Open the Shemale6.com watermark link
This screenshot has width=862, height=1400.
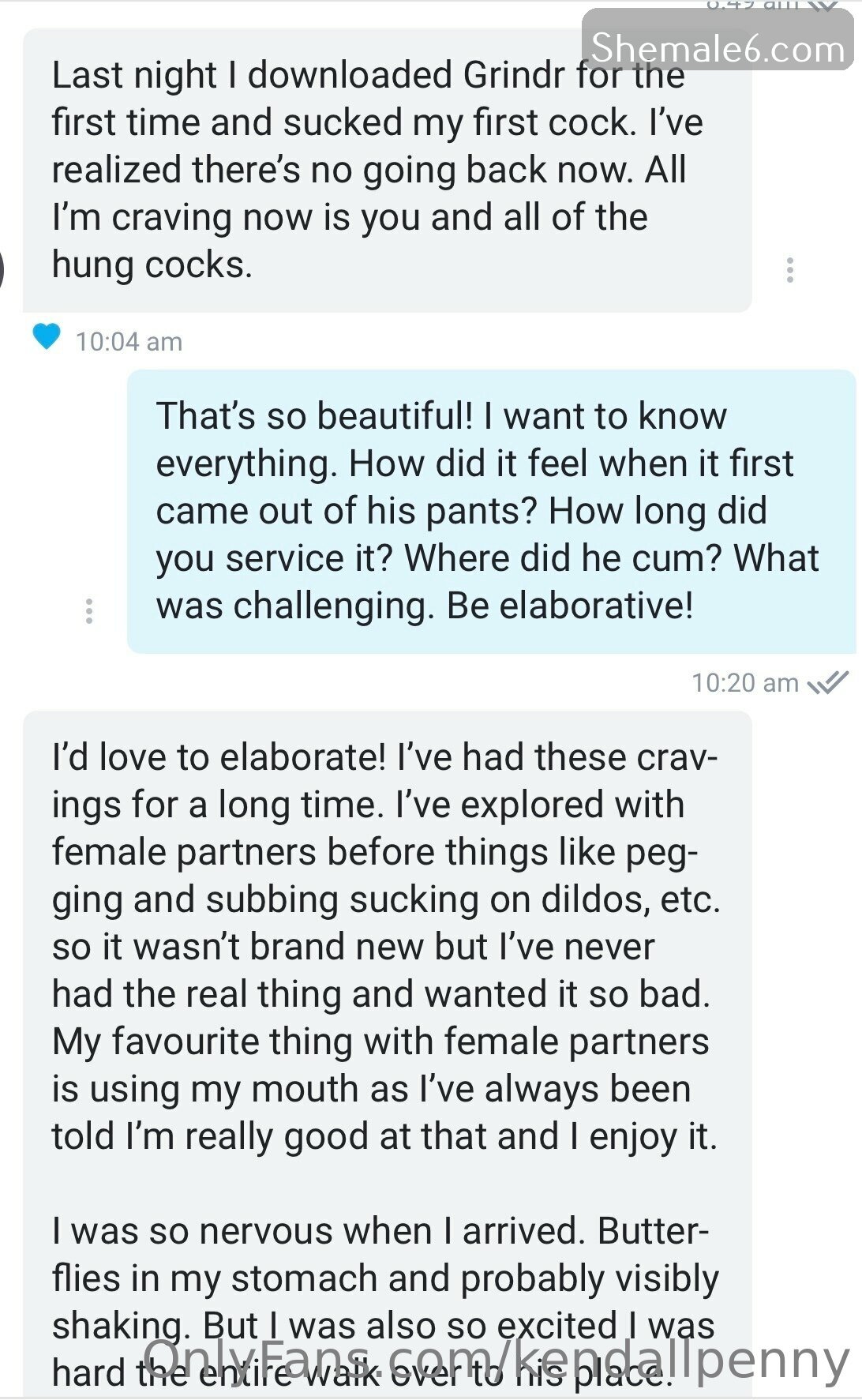718,49
